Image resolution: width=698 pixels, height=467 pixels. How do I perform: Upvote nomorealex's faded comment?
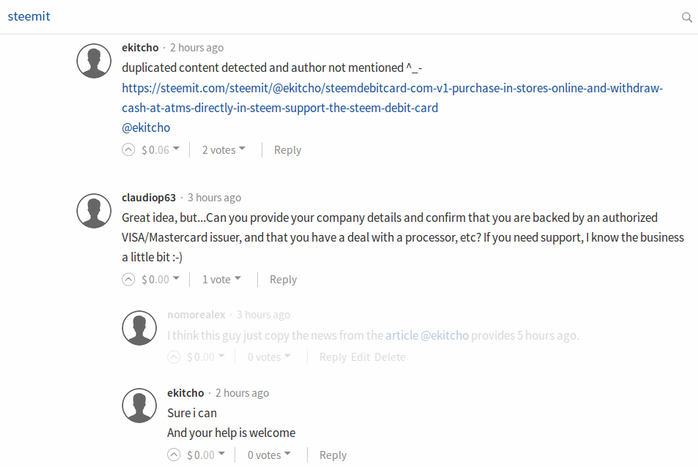(174, 357)
